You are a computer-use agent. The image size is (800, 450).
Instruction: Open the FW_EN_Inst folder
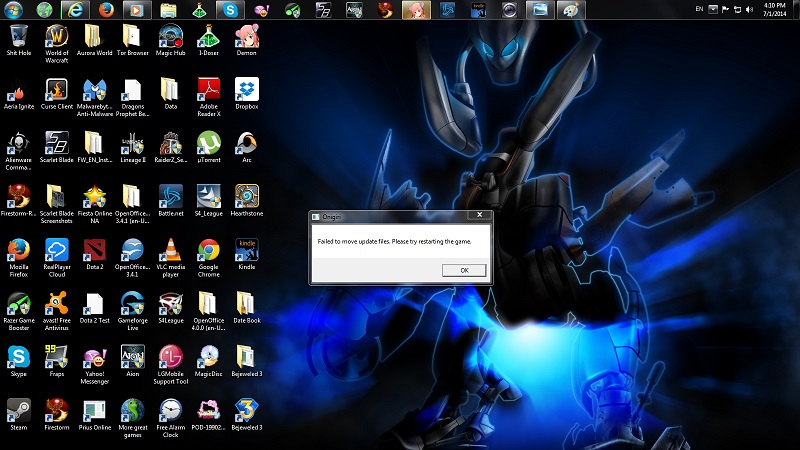tap(94, 147)
